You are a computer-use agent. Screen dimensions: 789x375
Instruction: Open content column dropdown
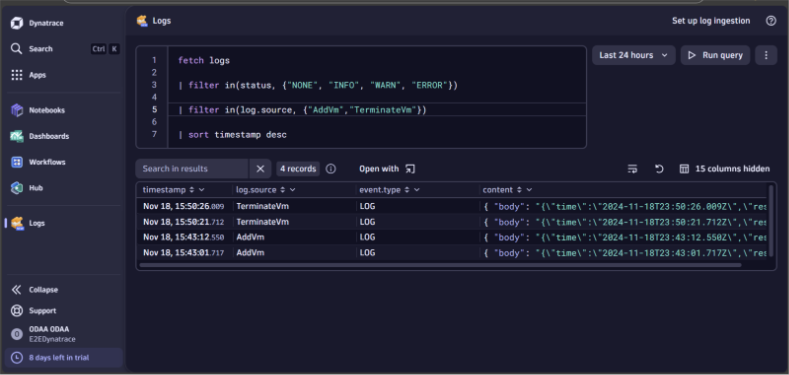[x=529, y=190]
